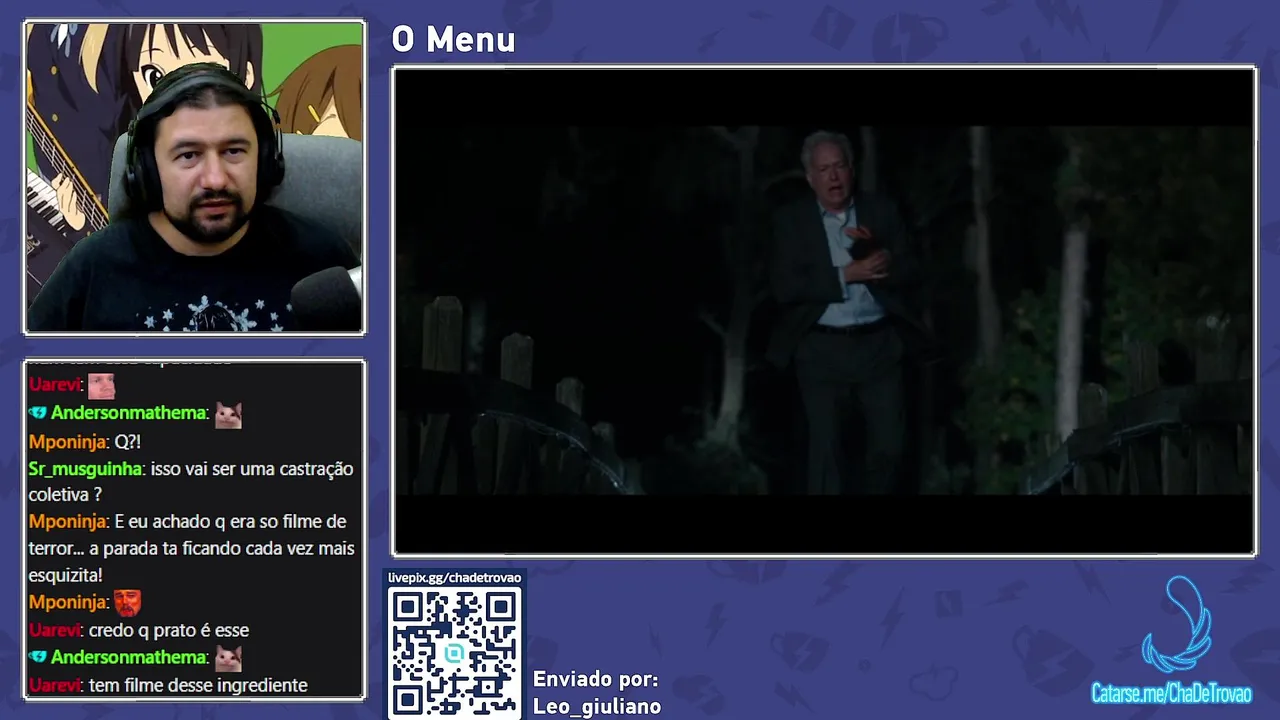This screenshot has height=720, width=1280.
Task: Click the badge beside first Andersonmathema name
Action: [x=38, y=413]
